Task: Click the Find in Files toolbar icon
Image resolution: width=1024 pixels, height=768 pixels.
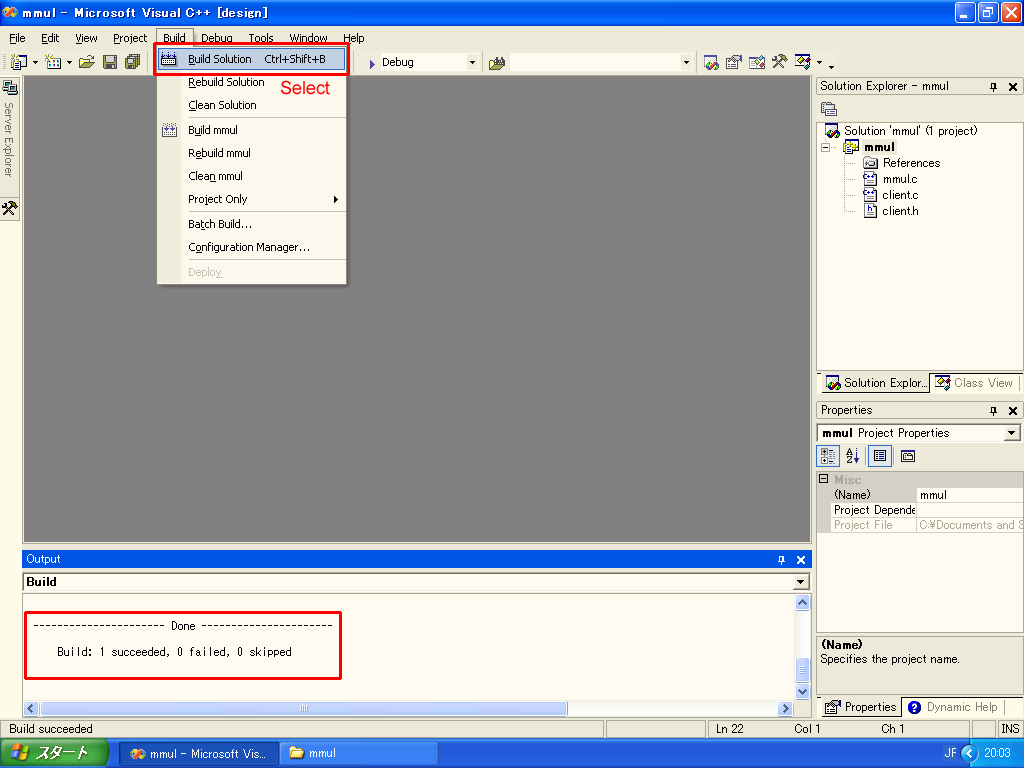Action: 497,63
